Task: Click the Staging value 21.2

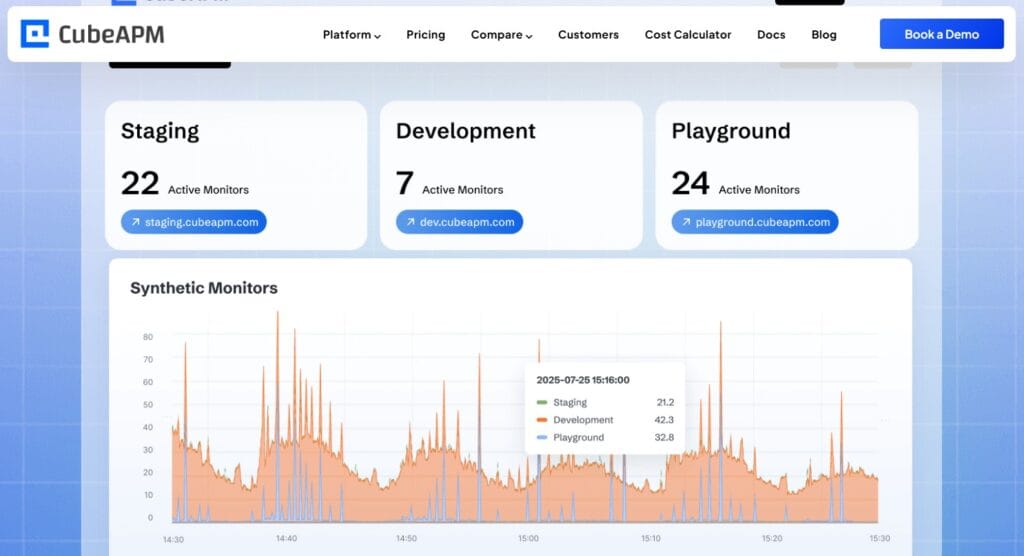Action: 665,402
